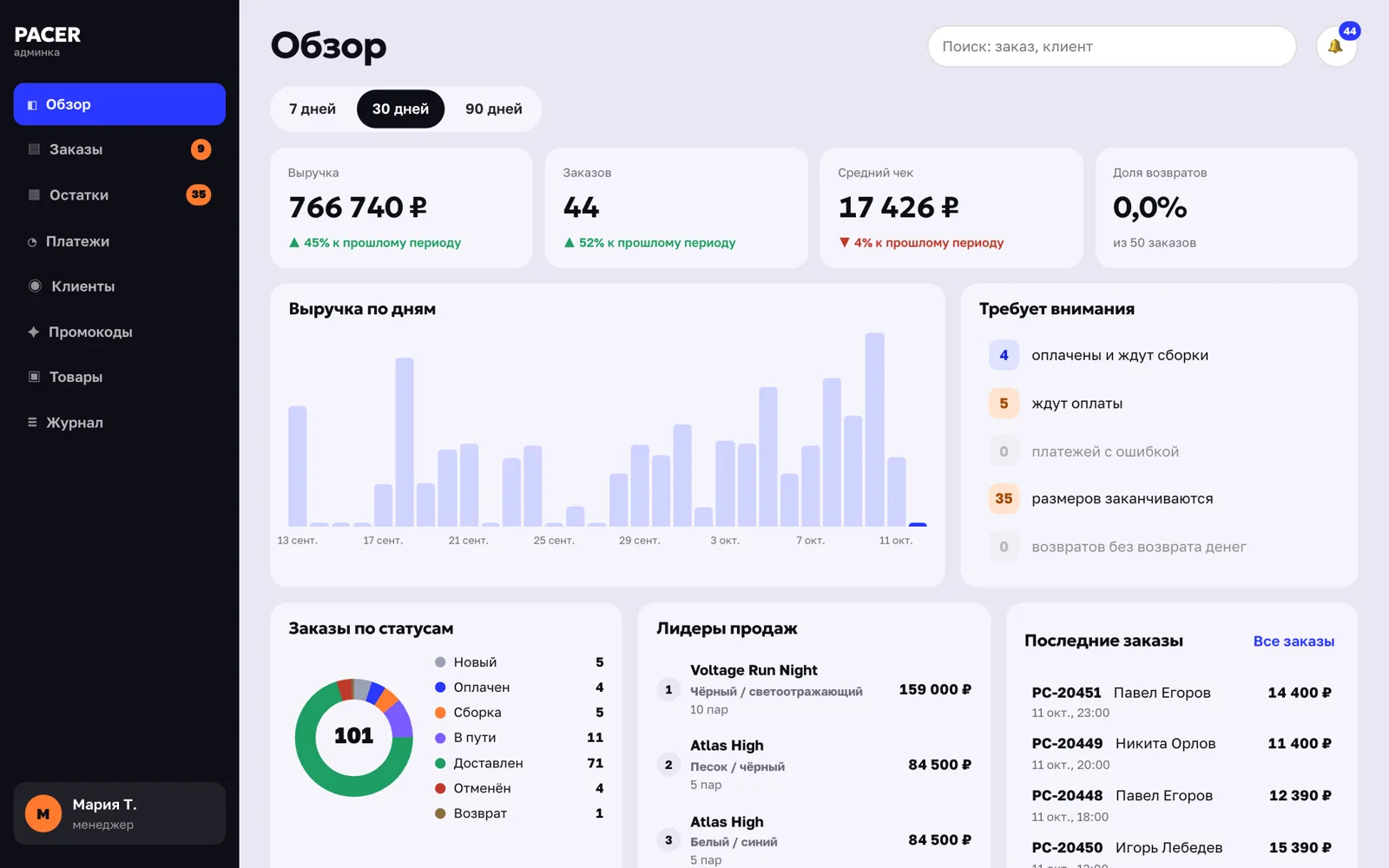Open the Журнал menu item
1389x868 pixels.
[x=120, y=423]
